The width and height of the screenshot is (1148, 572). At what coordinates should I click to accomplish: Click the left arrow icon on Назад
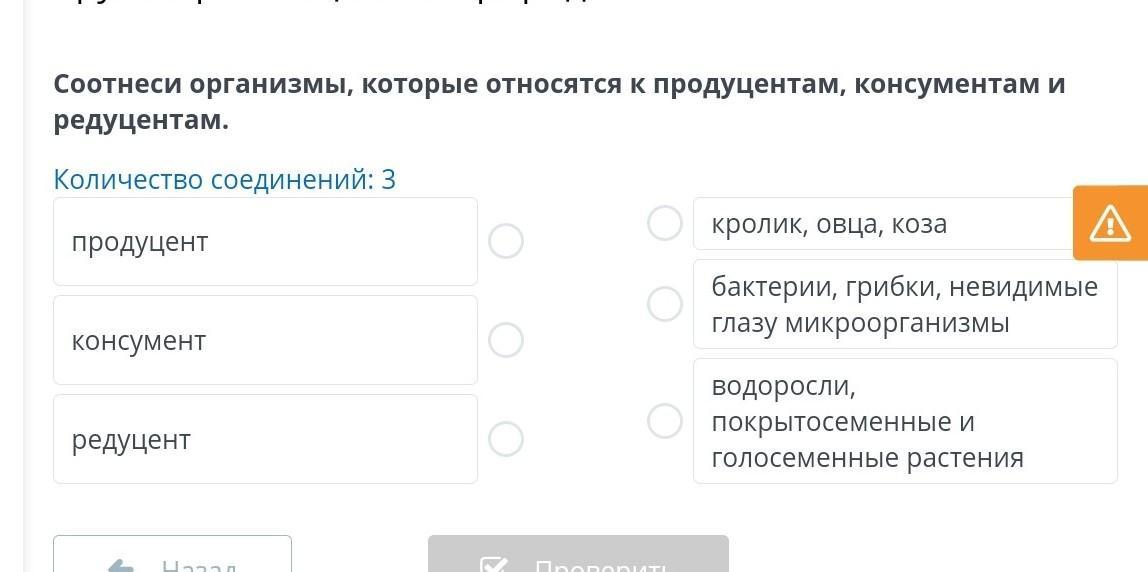click(x=121, y=565)
